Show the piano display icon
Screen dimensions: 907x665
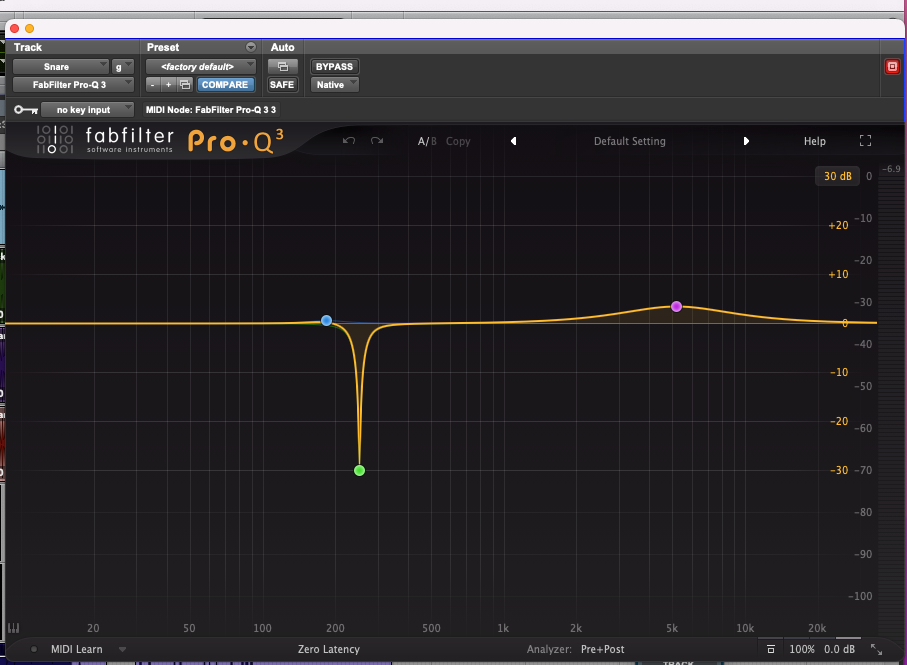[13, 628]
